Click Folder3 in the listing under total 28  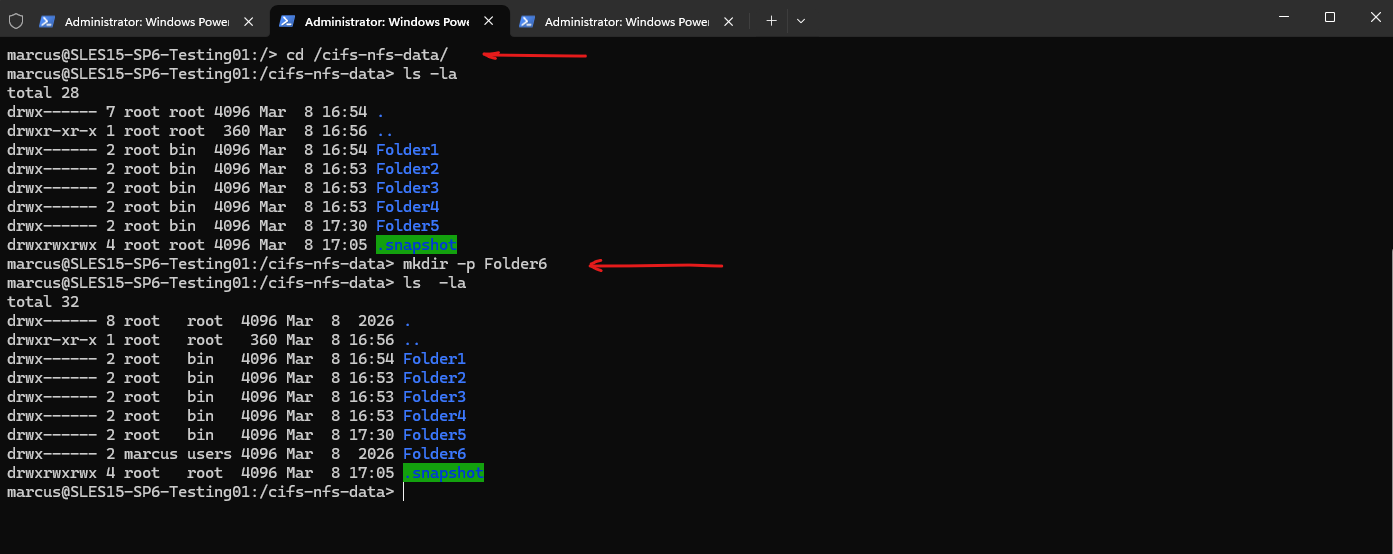point(408,188)
